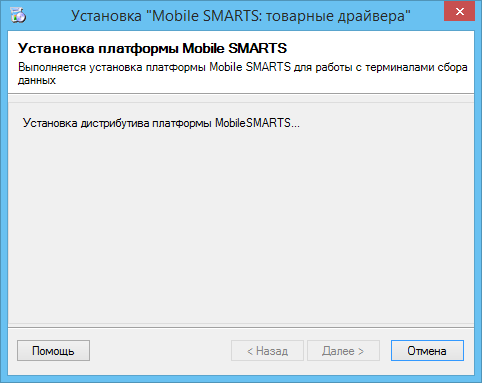Screen dimensions: 482x383
Task: Cancel installation with the Отмена button
Action: pos(427,350)
